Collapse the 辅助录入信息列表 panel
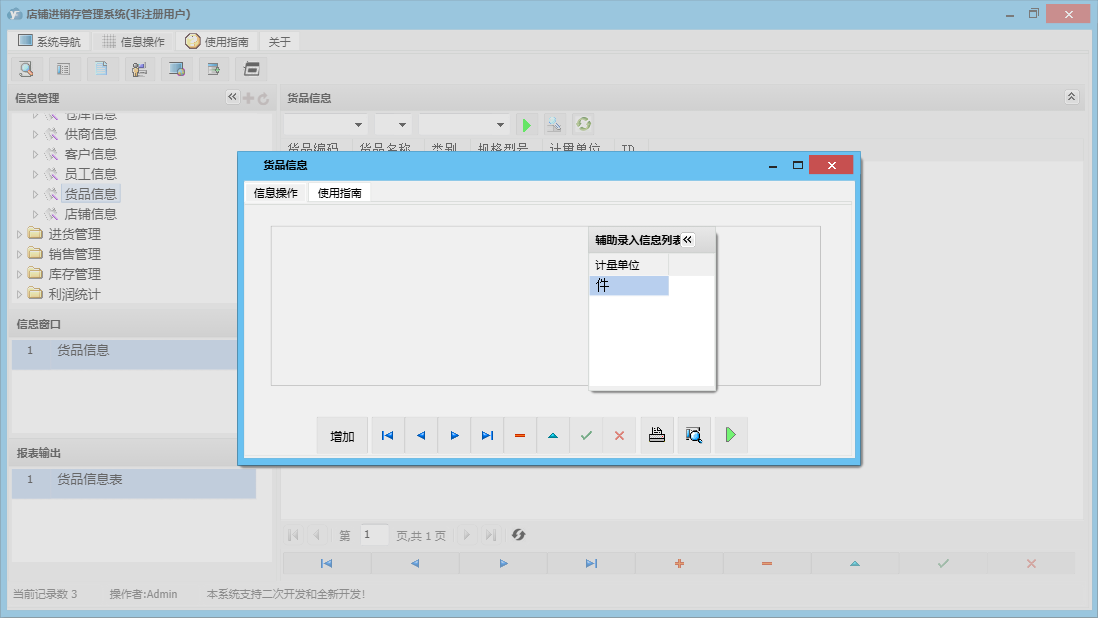Viewport: 1098px width, 618px height. [688, 240]
